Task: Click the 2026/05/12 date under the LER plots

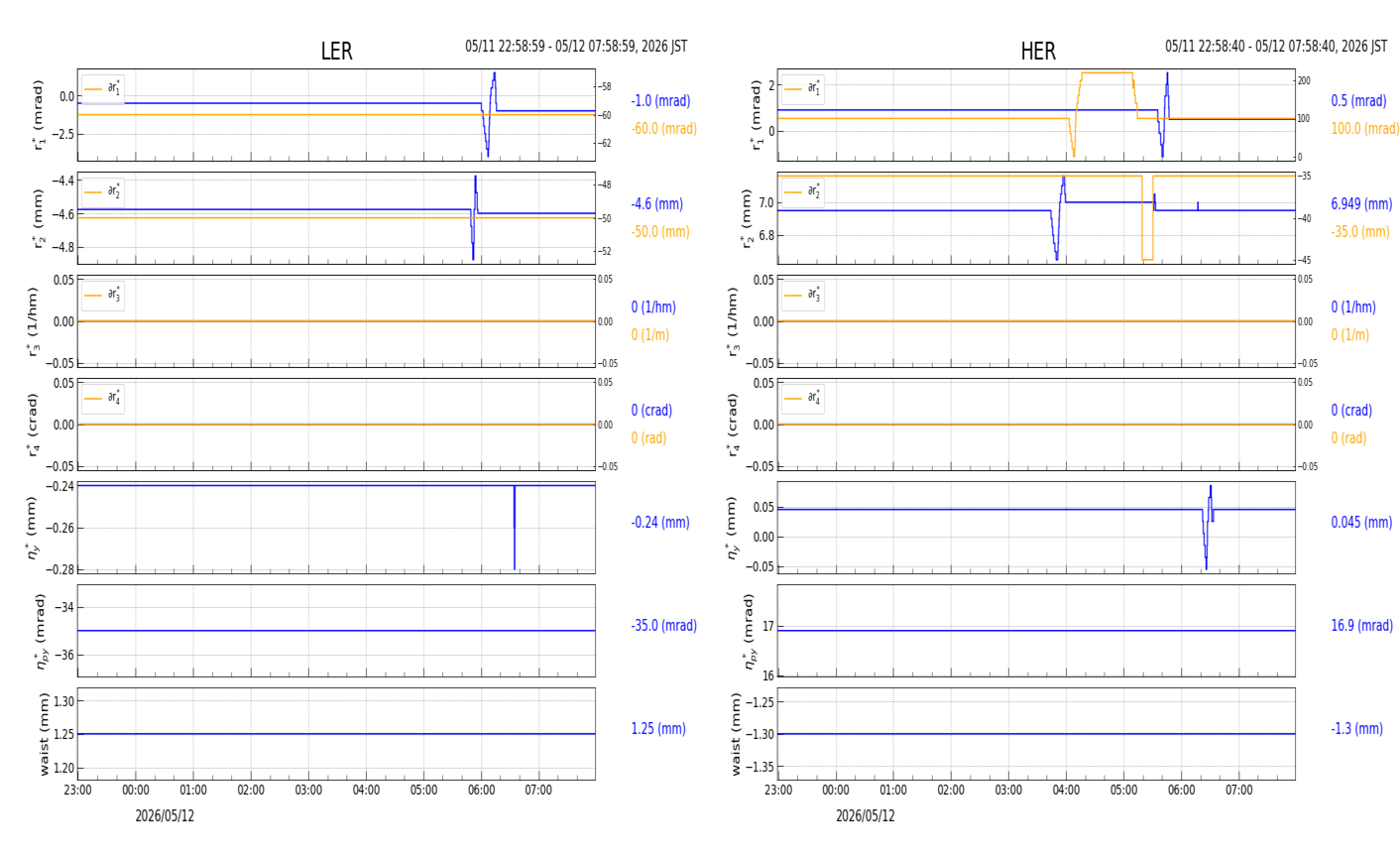Action: 165,816
